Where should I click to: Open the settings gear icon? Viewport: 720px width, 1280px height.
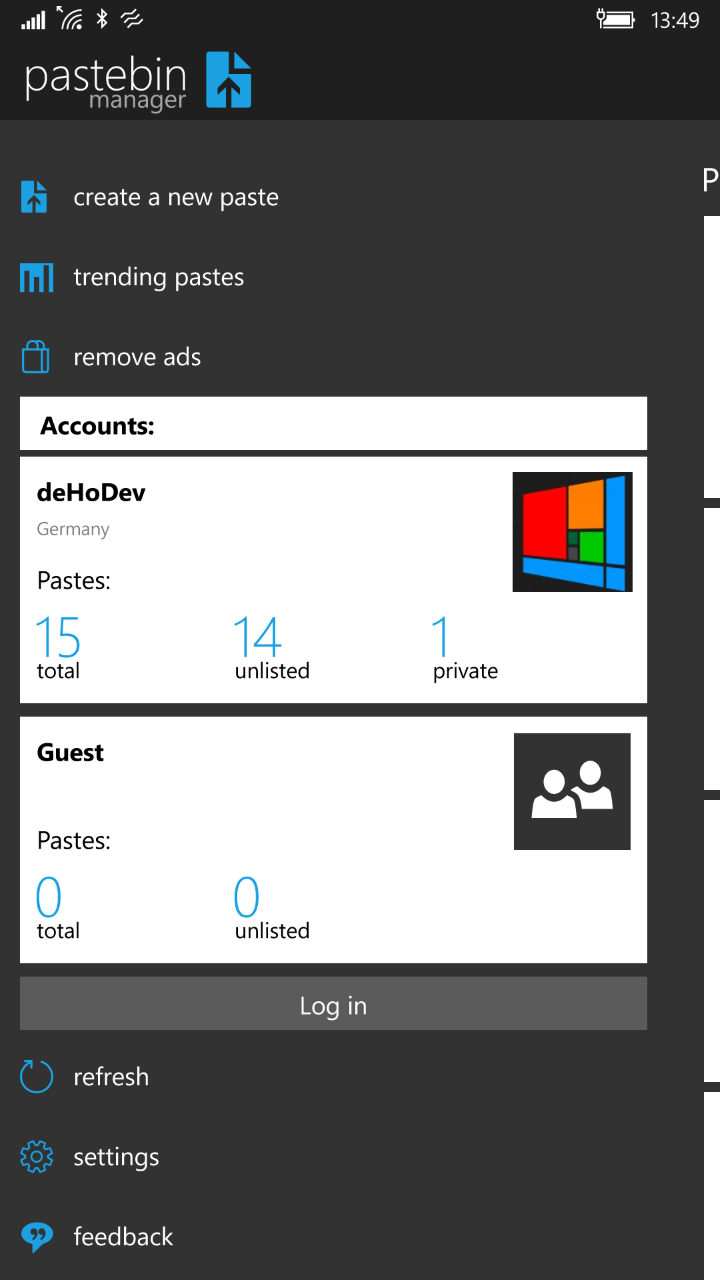pyautogui.click(x=36, y=1157)
